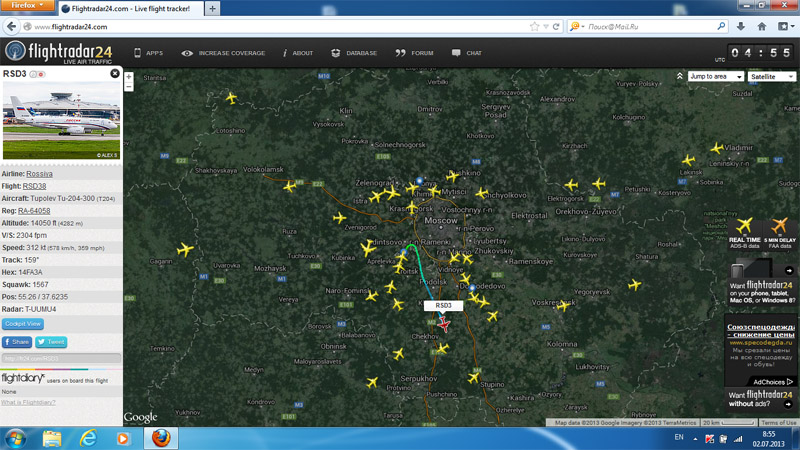
Task: Click the fr24.com/RSD3 flight URL field
Action: [61, 358]
